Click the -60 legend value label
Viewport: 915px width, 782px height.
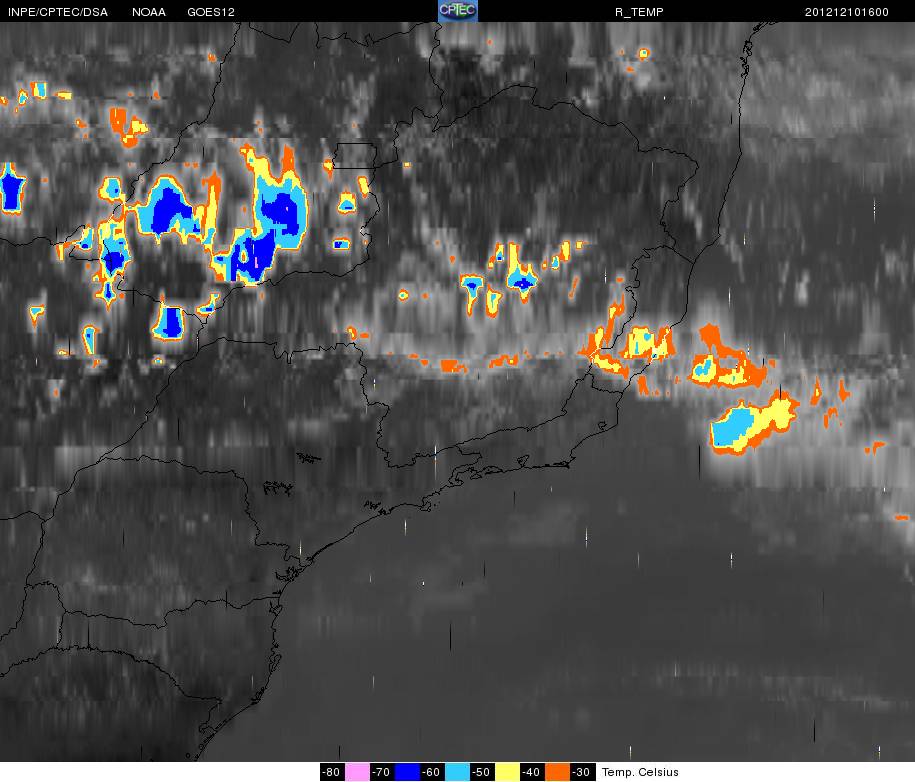click(432, 771)
